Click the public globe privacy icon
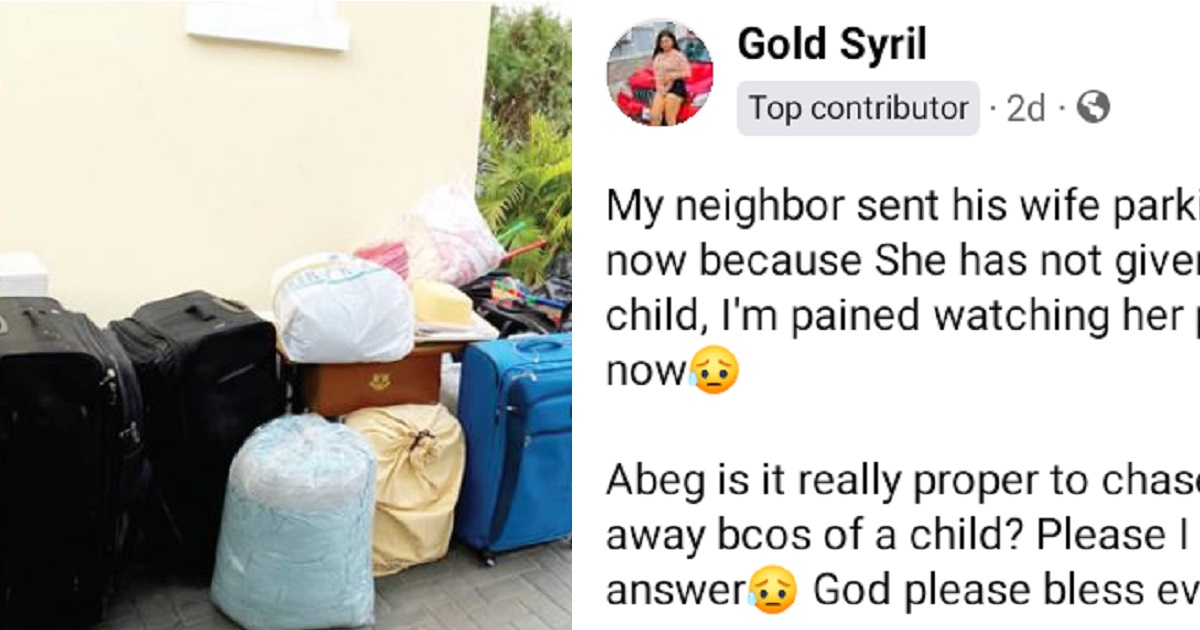The image size is (1200, 630). (x=1093, y=107)
